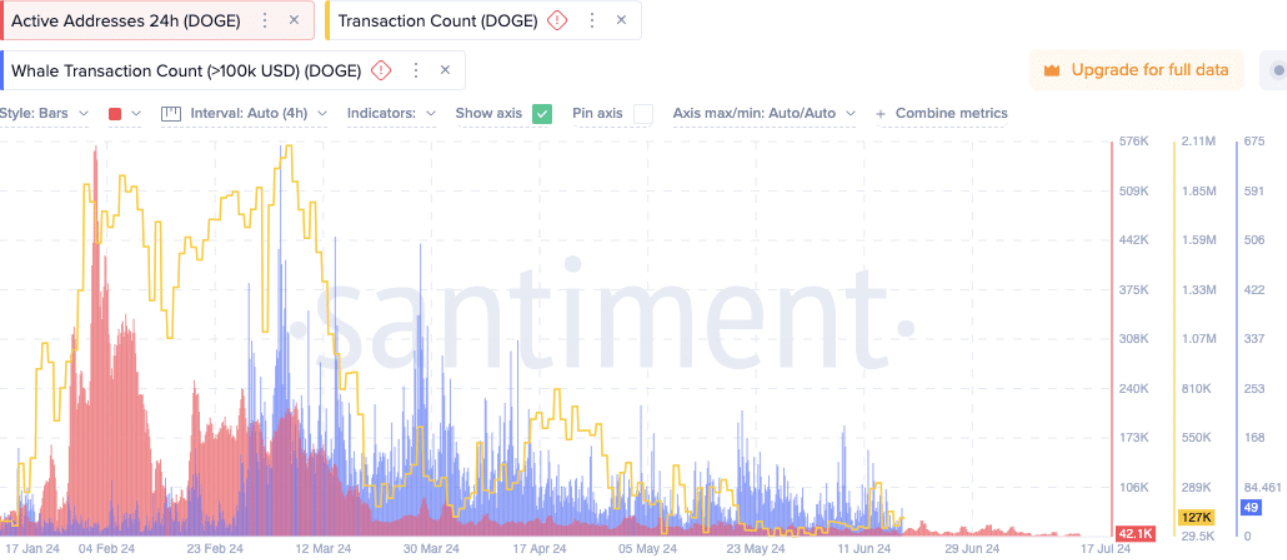Uncheck the Show axis checkbox
Screen dimensions: 1287x560
[x=542, y=114]
